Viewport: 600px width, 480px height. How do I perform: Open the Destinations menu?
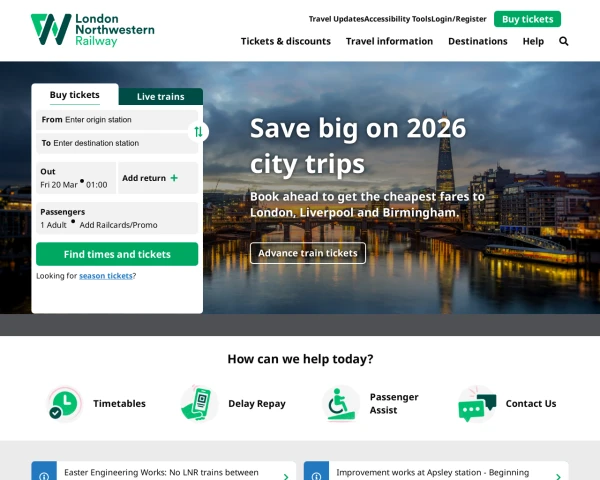[x=478, y=41]
